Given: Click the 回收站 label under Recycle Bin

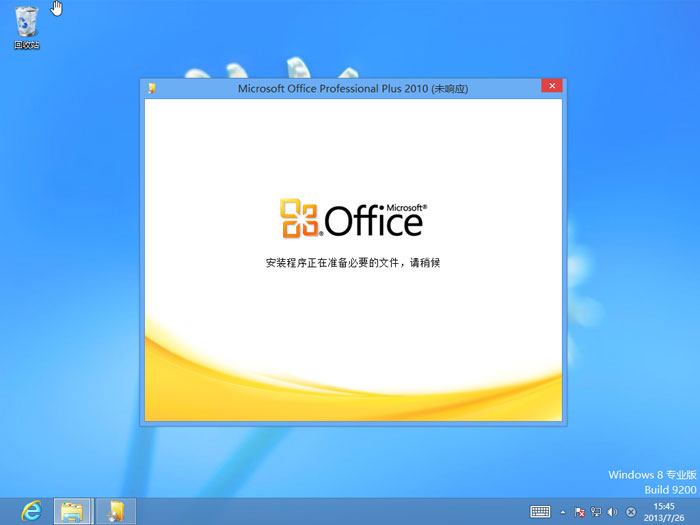Looking at the screenshot, I should click(27, 45).
